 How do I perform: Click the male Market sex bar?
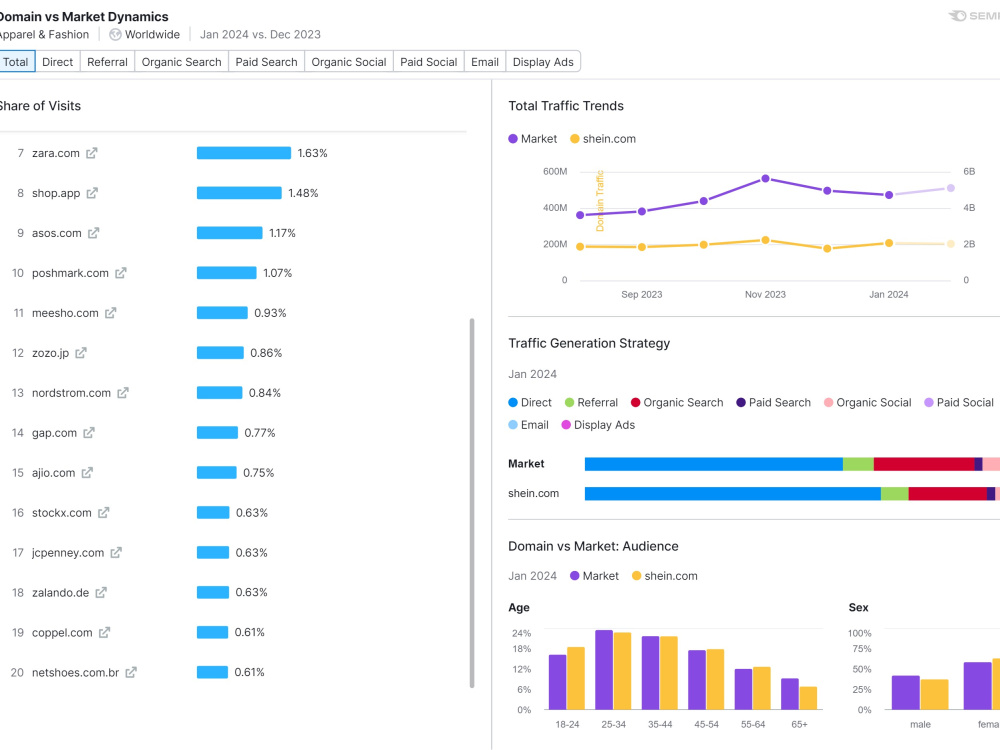[x=906, y=693]
